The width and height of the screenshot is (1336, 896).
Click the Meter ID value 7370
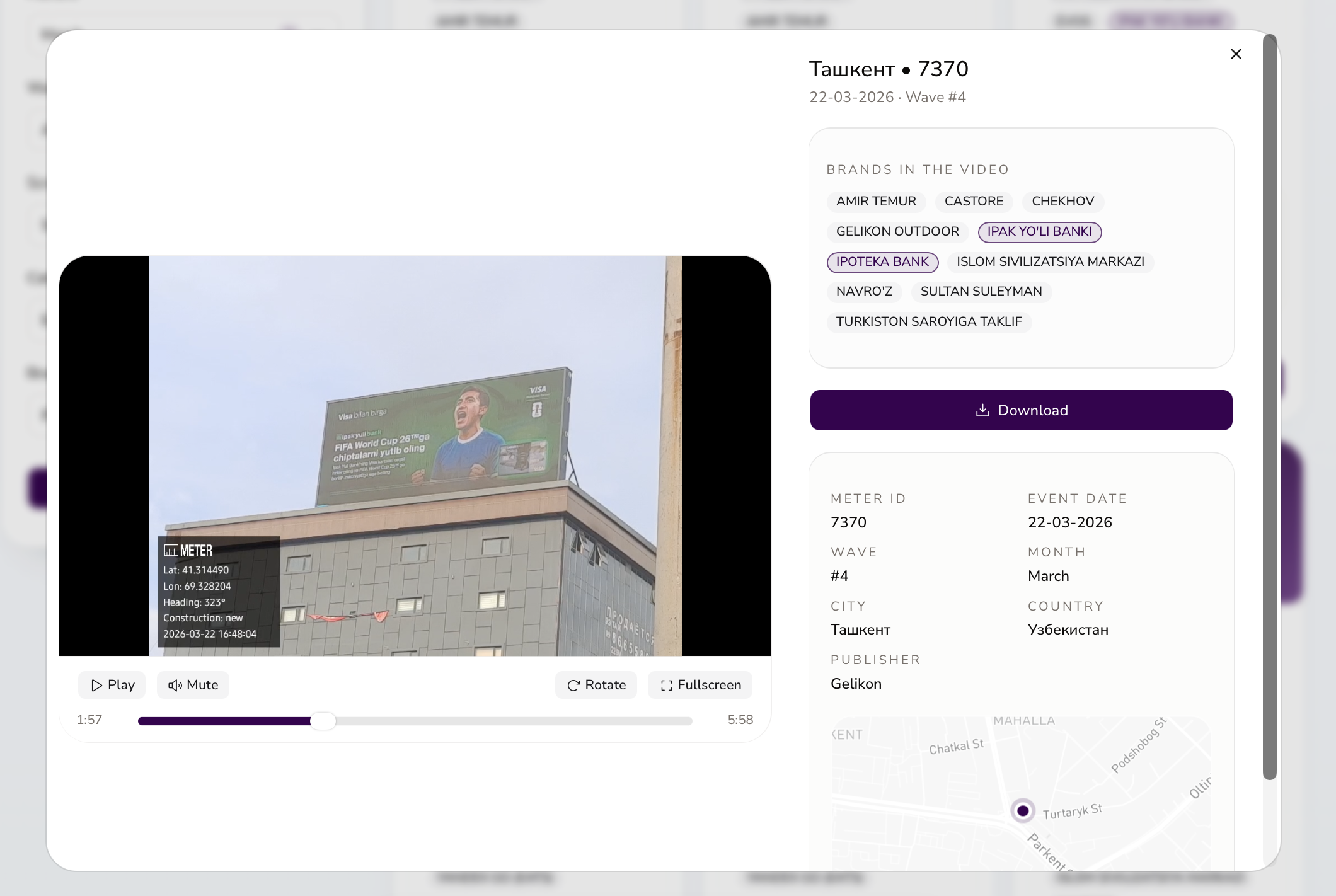coord(848,522)
